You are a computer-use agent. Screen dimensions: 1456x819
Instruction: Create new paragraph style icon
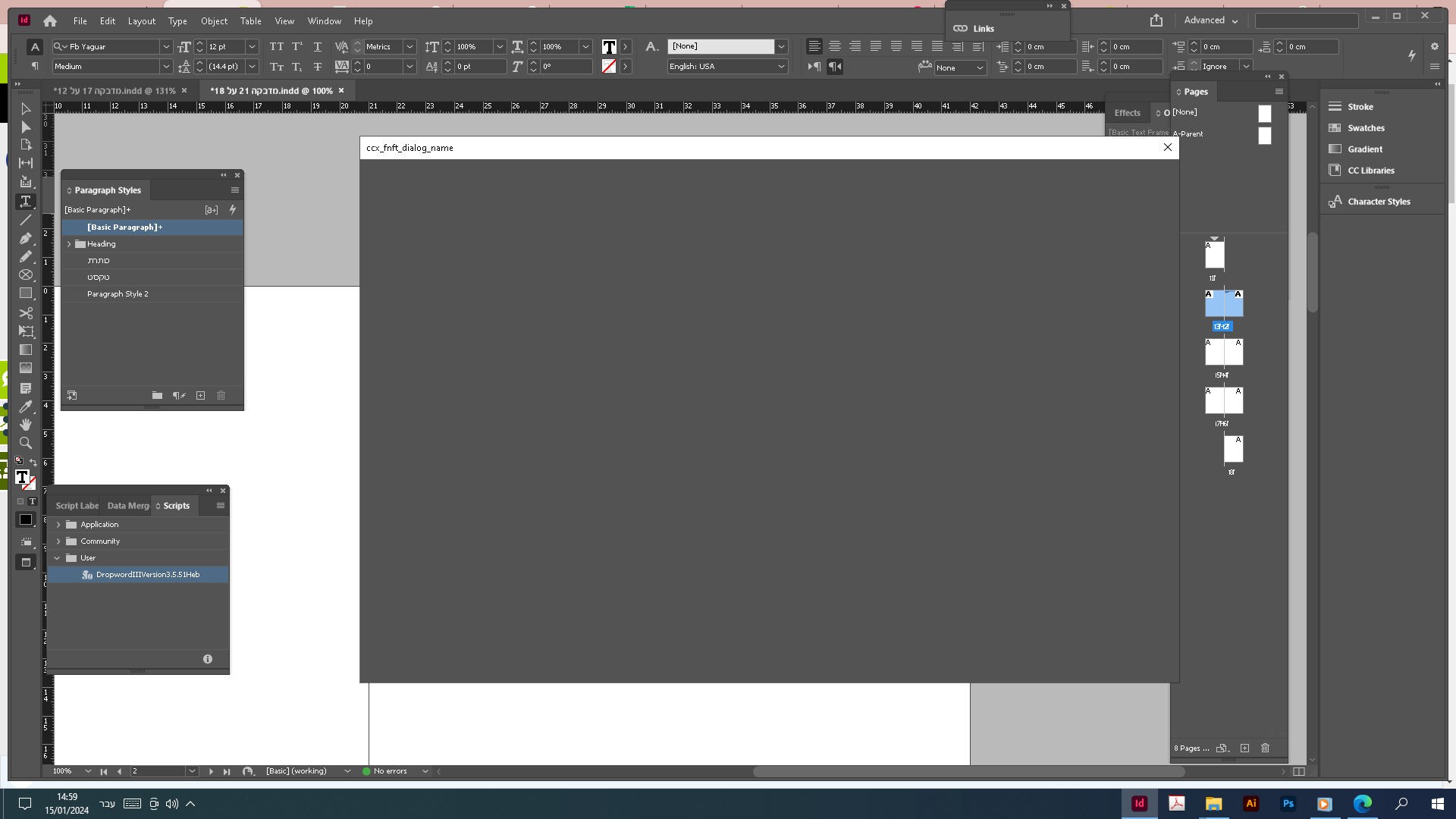click(200, 395)
